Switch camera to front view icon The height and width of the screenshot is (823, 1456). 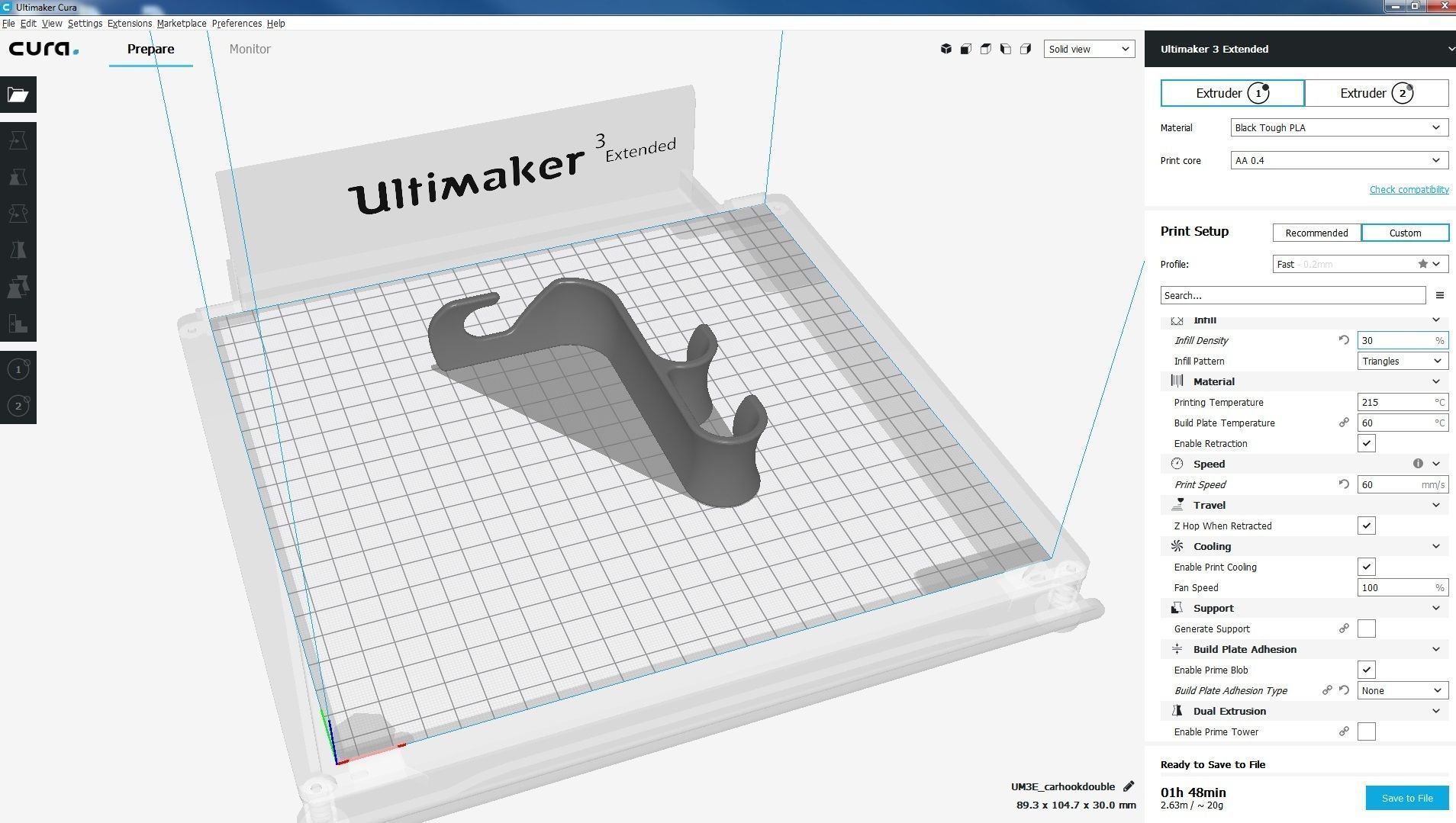966,49
